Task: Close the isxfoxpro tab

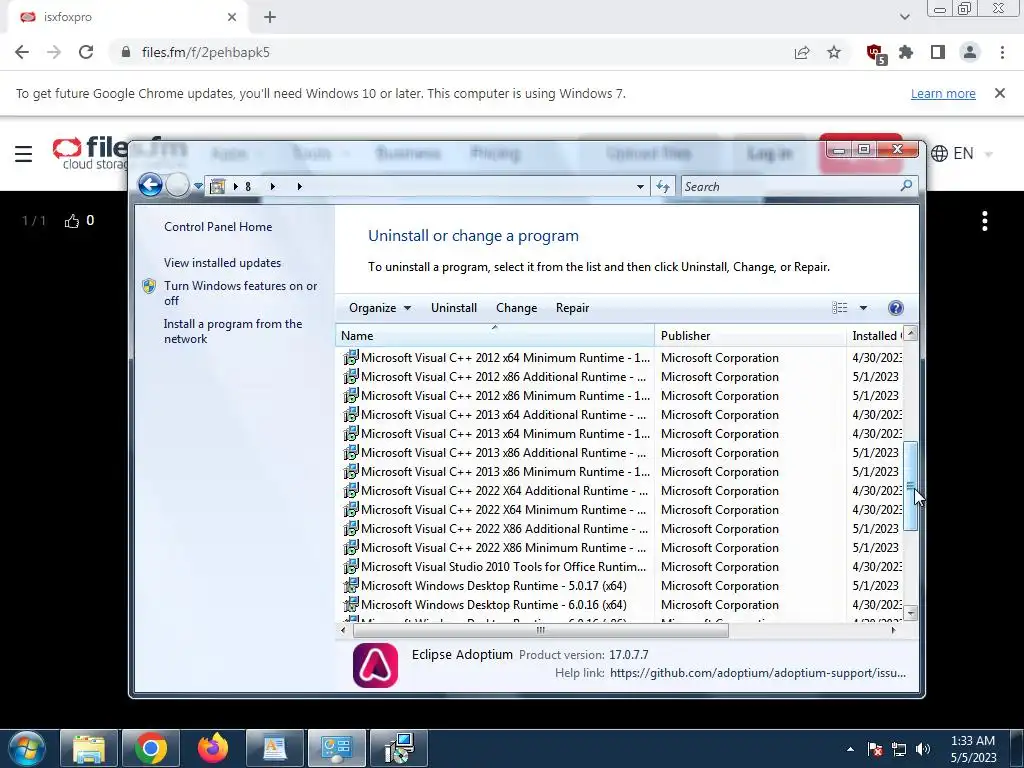Action: click(232, 17)
